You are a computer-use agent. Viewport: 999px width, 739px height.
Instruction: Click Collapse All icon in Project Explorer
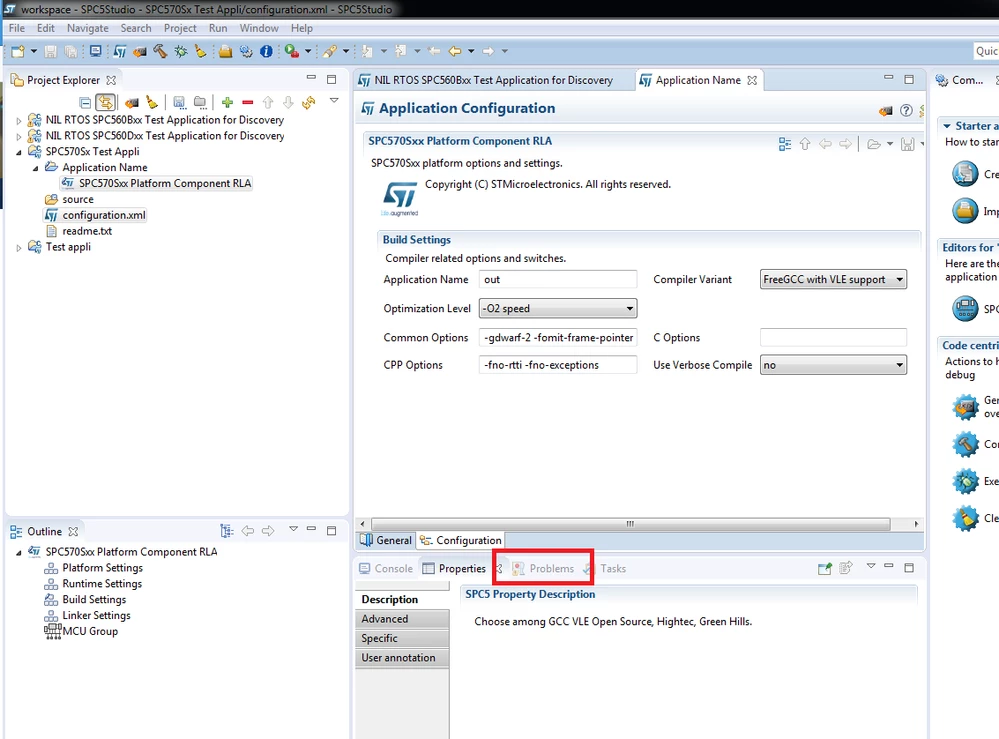(x=85, y=102)
